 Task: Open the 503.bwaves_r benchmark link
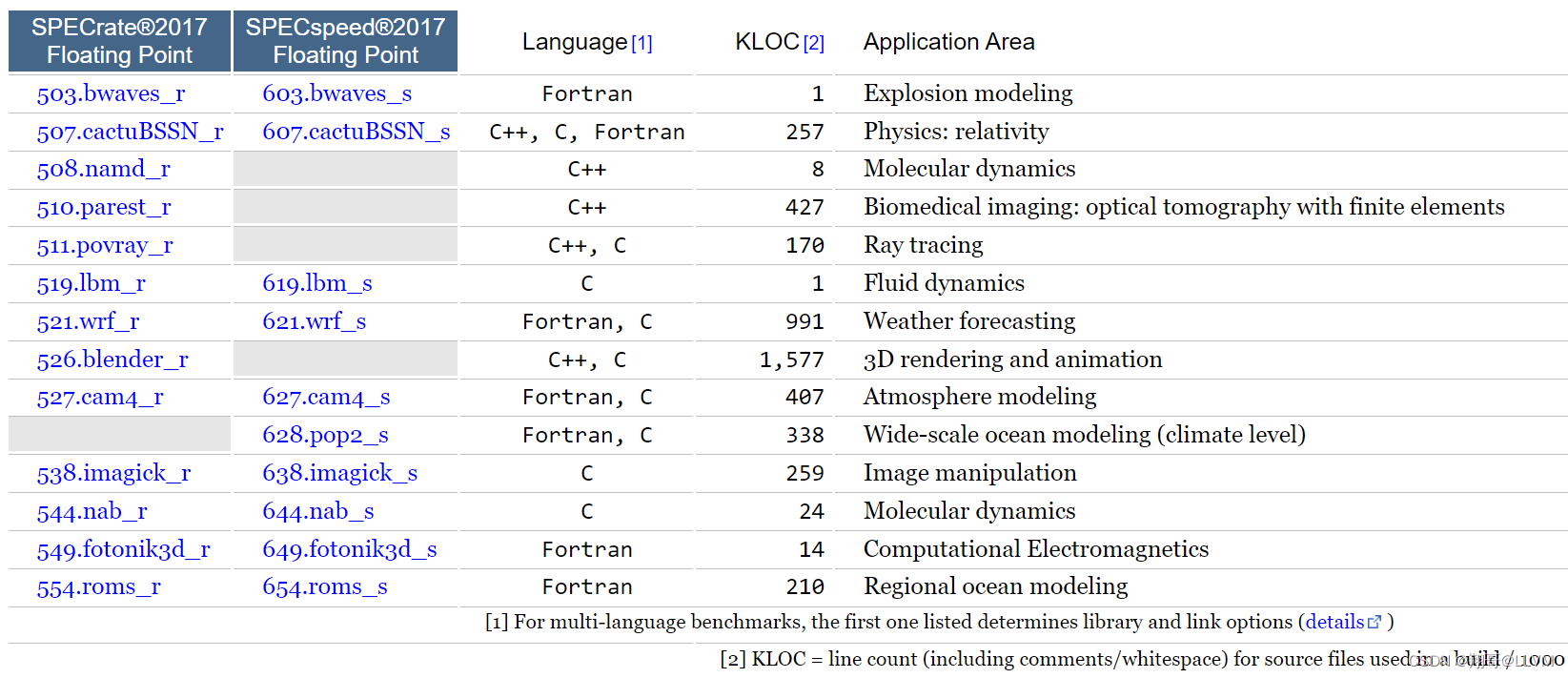pos(111,93)
